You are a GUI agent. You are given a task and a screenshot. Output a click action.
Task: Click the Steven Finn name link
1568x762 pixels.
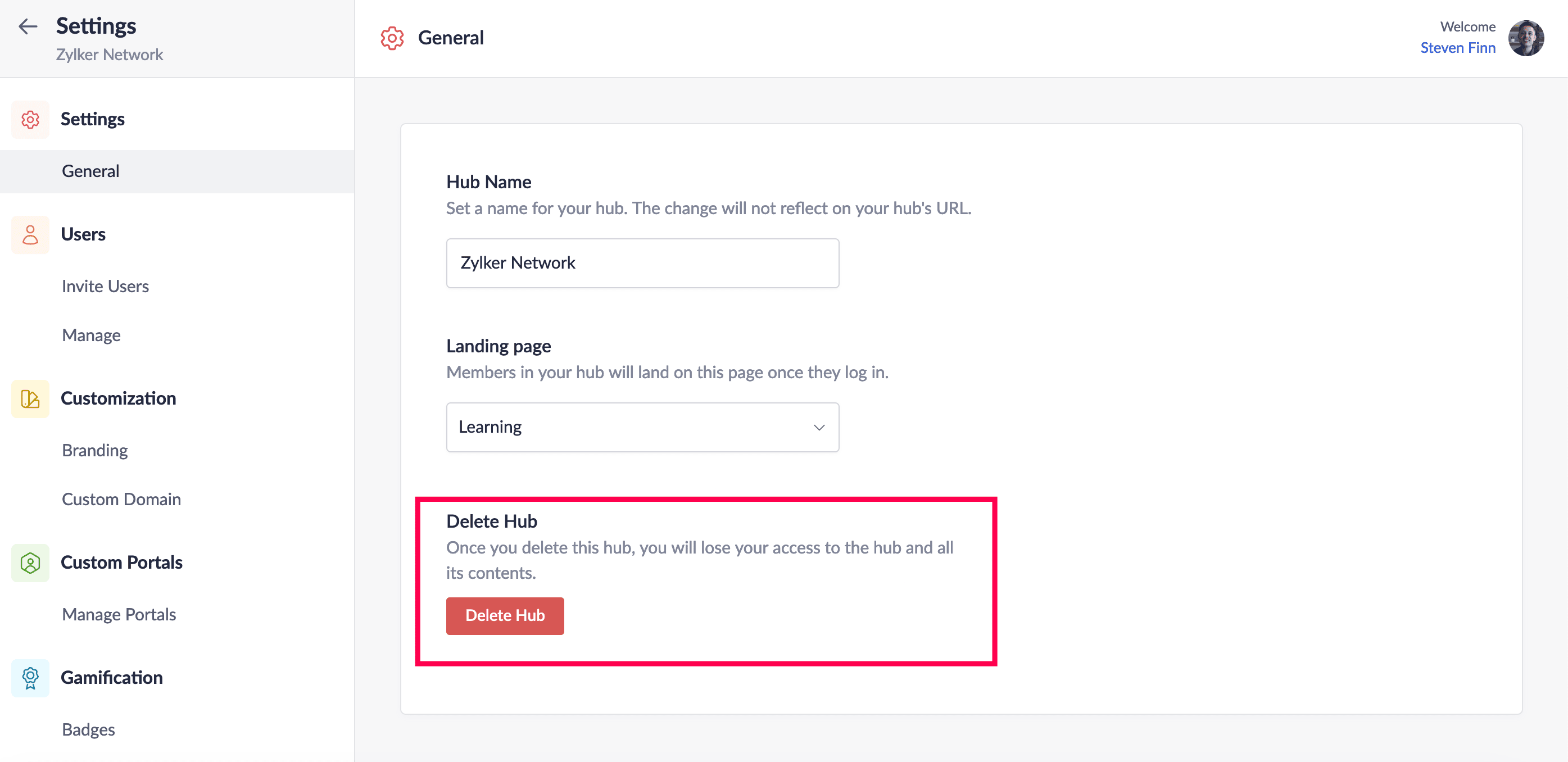click(x=1457, y=47)
